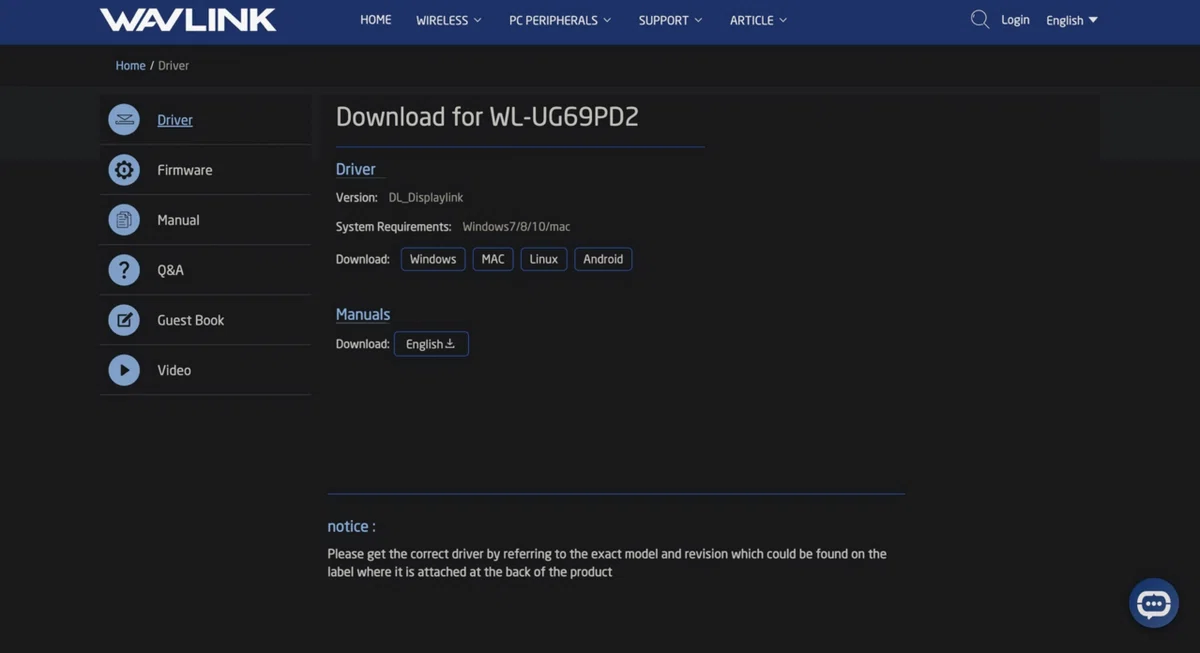
Task: Select the Driver sidebar label
Action: tap(175, 120)
